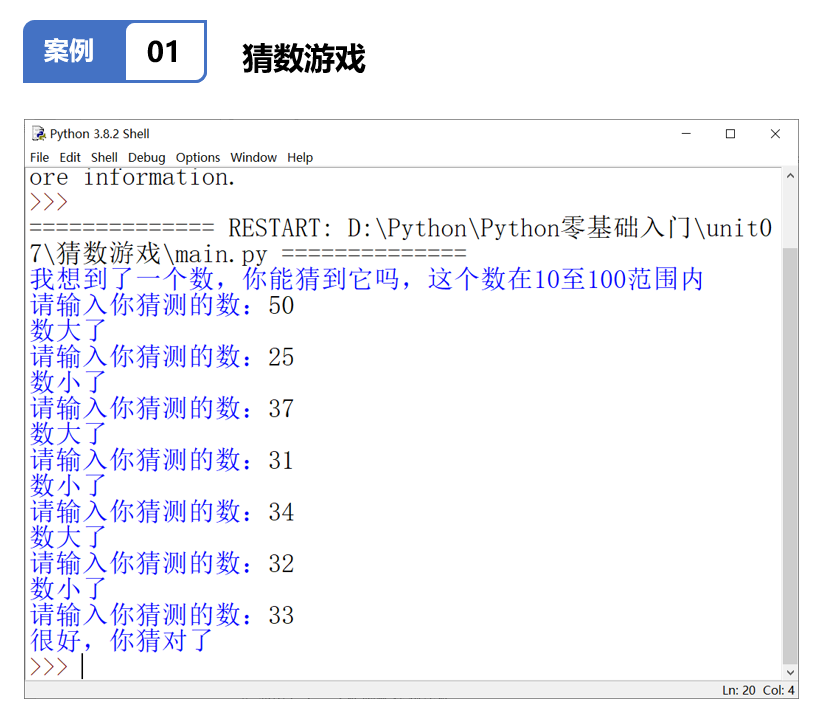Click the '猜数游戏' heading
Viewport: 833px width, 721px height.
[x=304, y=58]
